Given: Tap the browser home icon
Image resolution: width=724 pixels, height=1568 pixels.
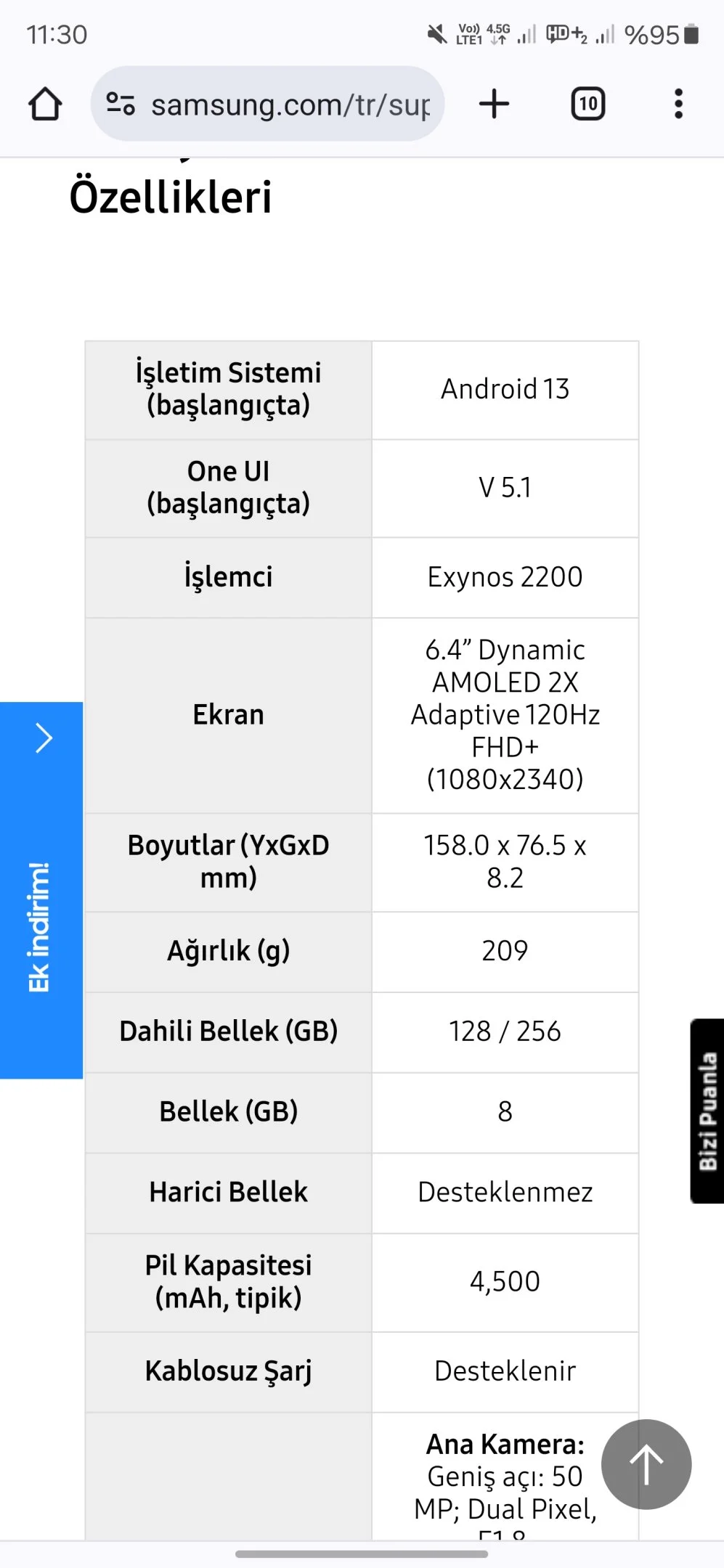Looking at the screenshot, I should point(45,104).
